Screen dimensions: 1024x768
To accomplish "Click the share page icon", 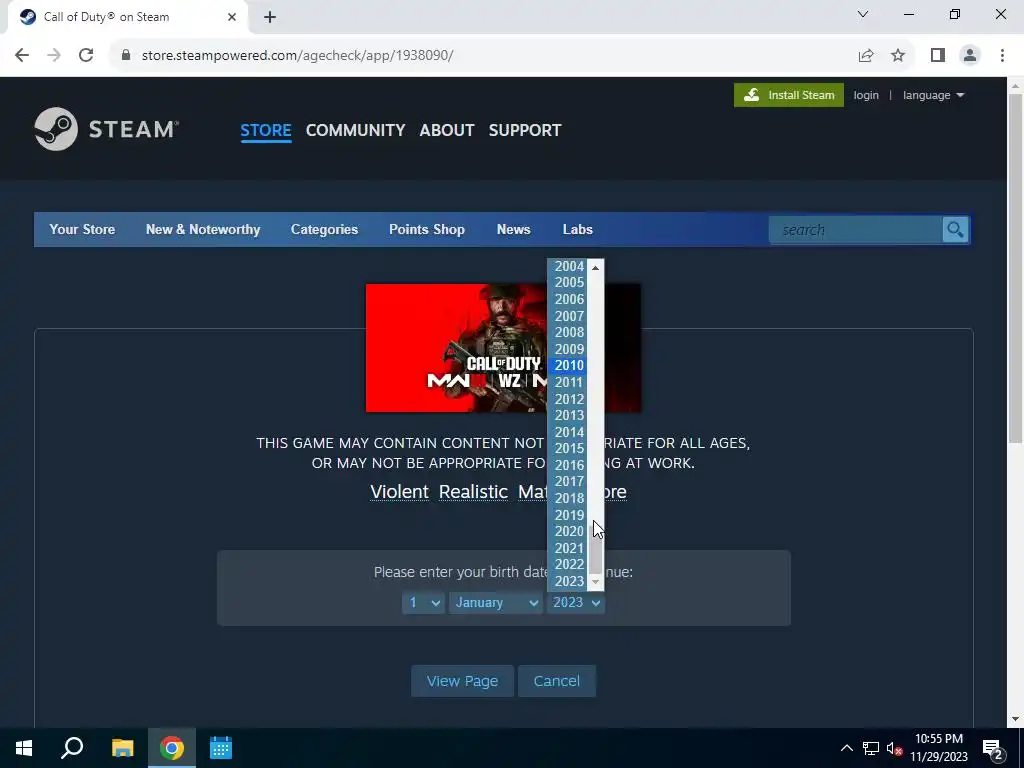I will pyautogui.click(x=866, y=56).
